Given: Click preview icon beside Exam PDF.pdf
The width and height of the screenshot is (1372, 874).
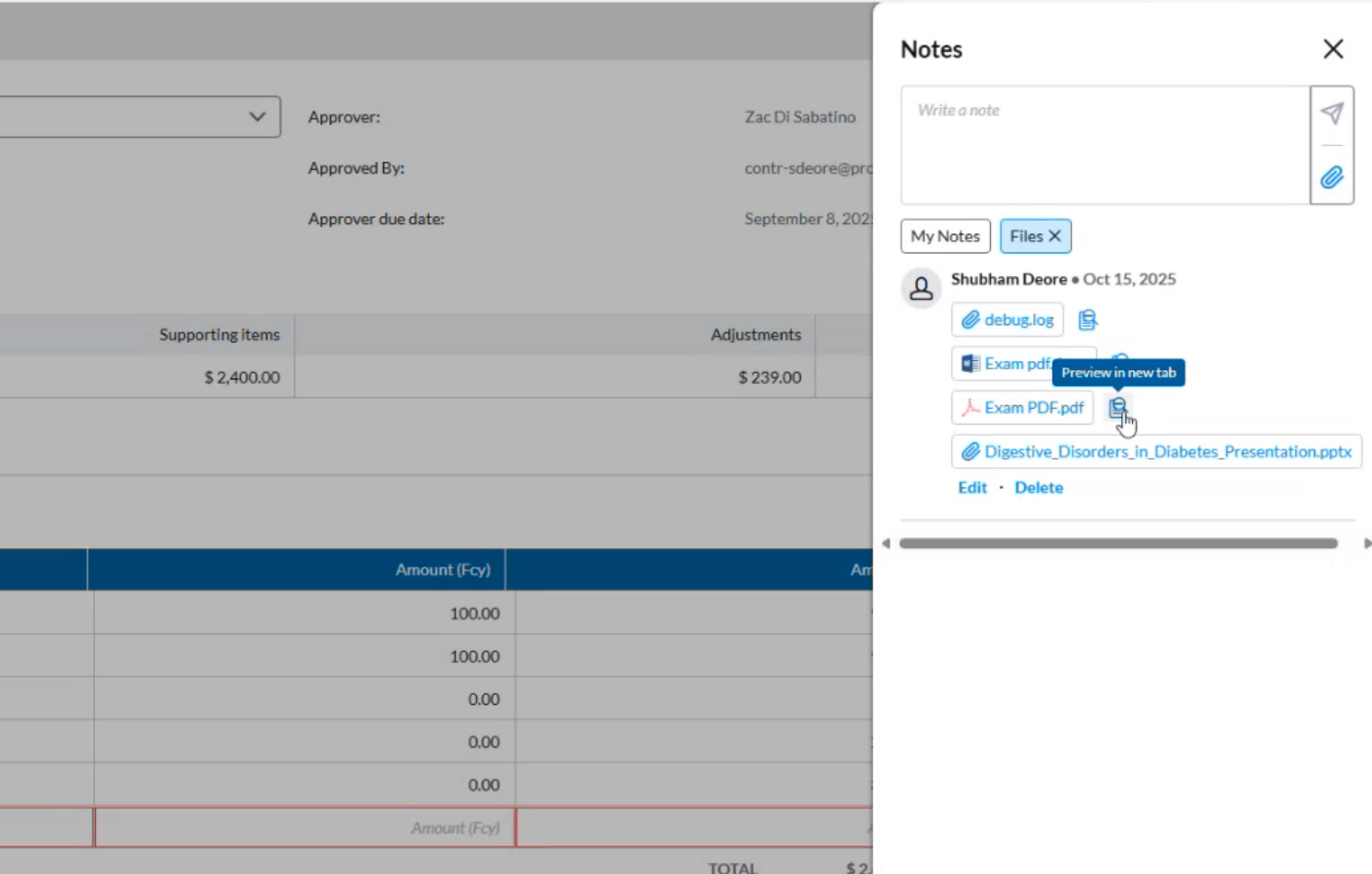Looking at the screenshot, I should pyautogui.click(x=1117, y=407).
